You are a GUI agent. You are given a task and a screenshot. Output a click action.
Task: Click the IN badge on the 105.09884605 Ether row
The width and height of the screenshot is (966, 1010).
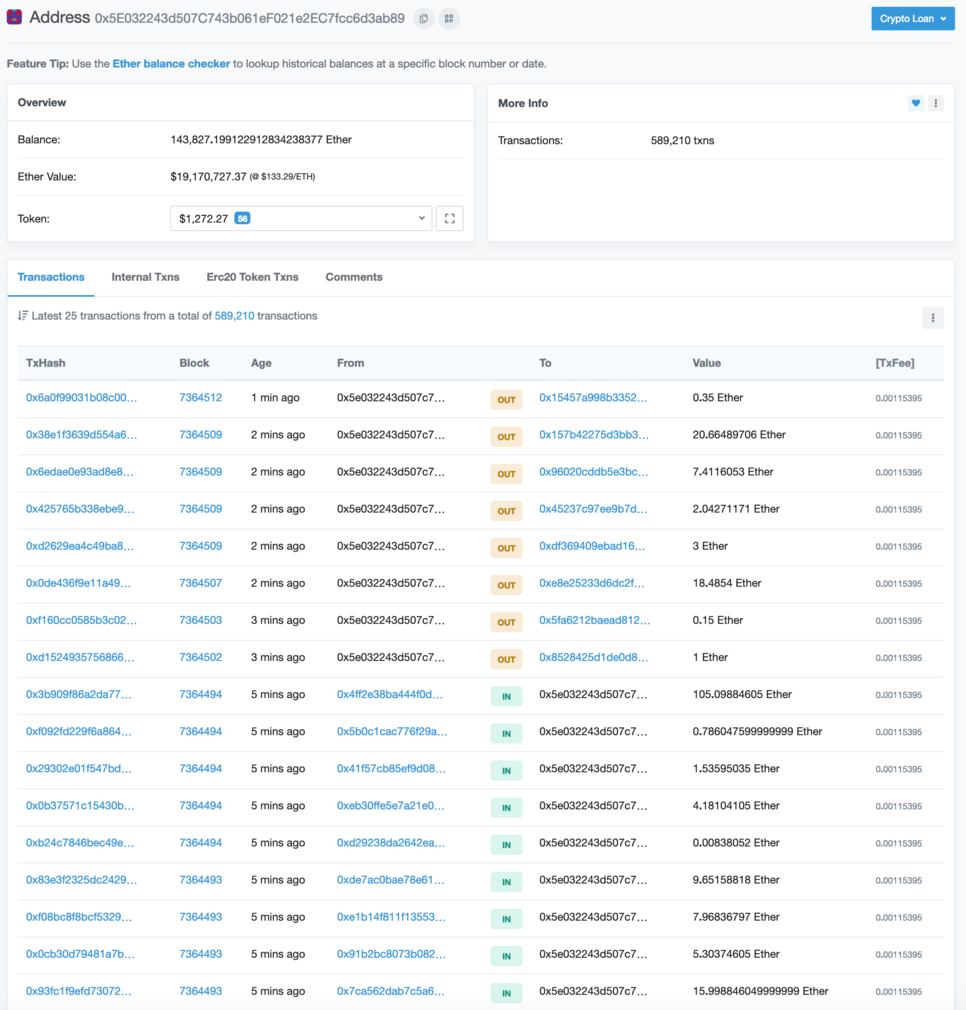(506, 696)
